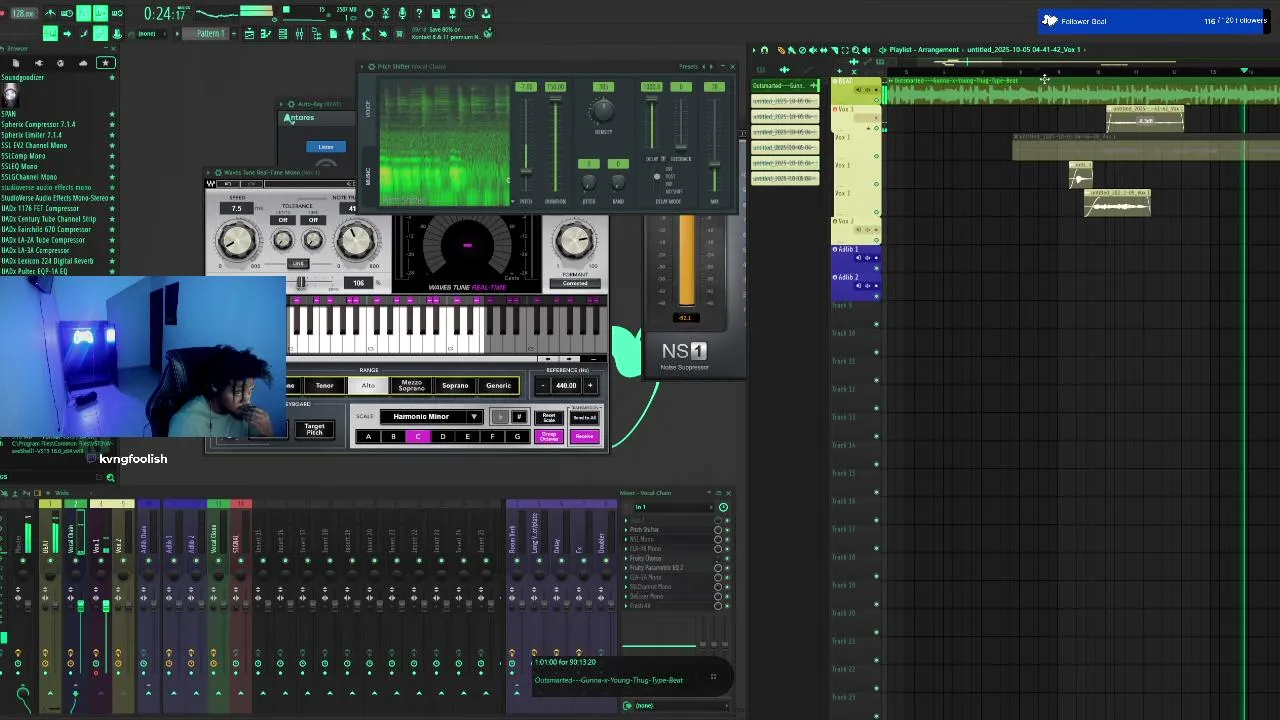Click the Listen button in Auto-Key

[x=326, y=147]
